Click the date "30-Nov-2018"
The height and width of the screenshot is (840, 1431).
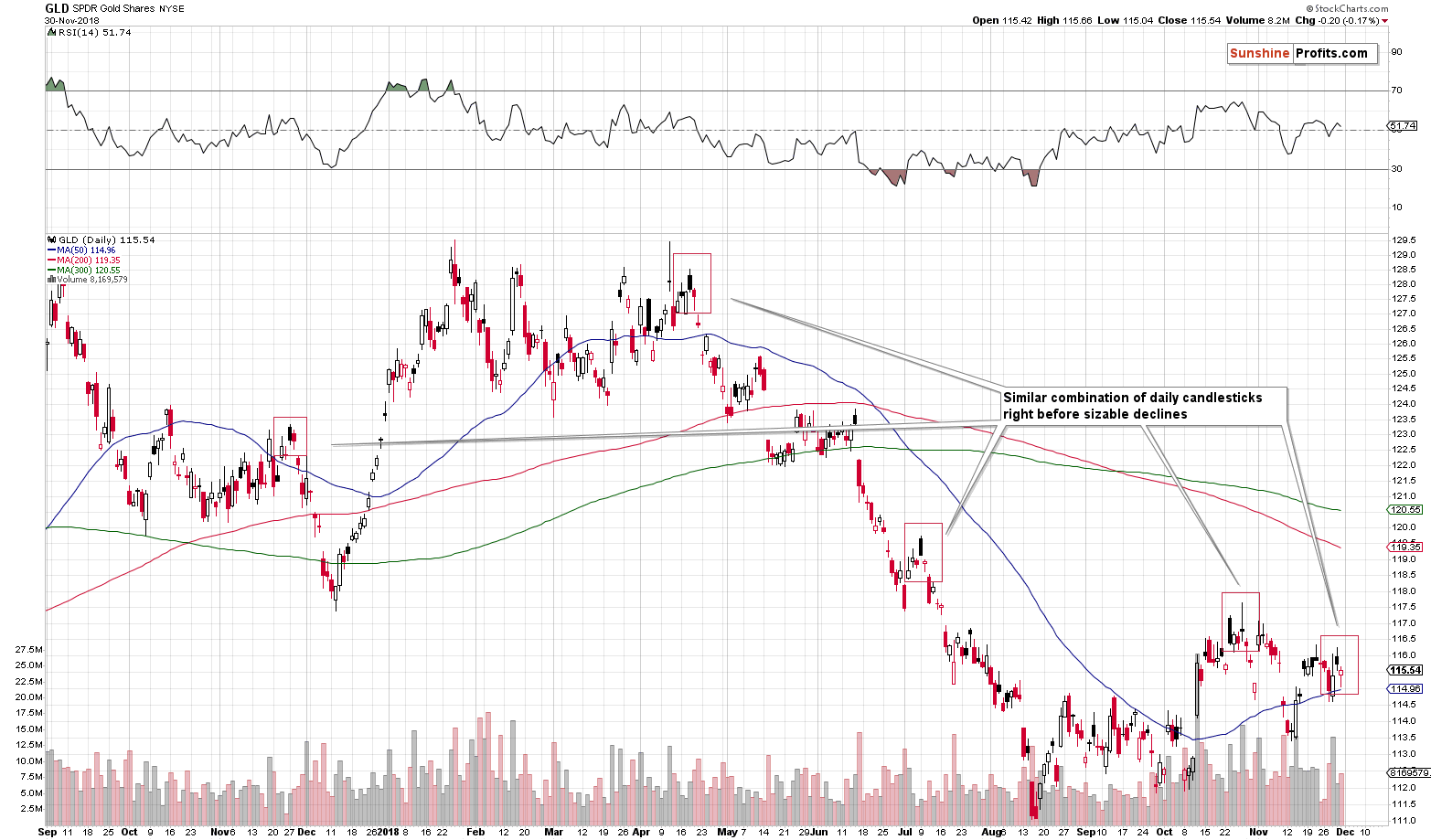coord(71,20)
